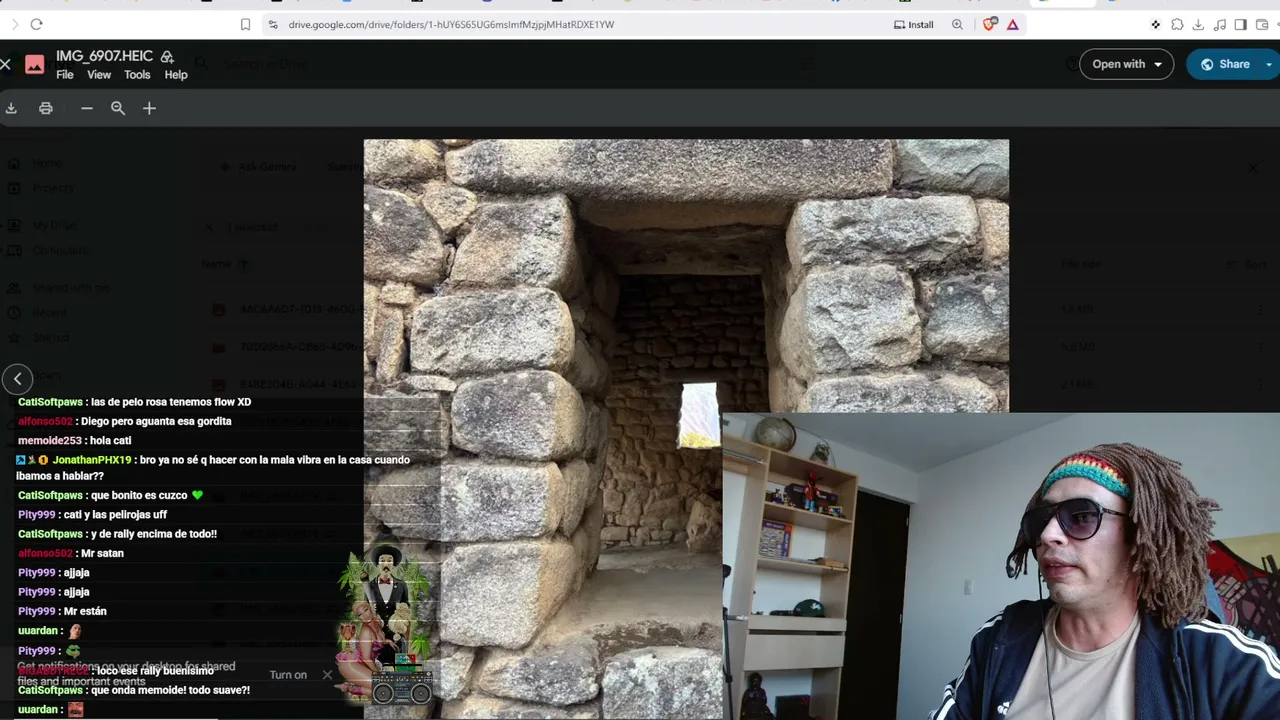Screen dimensions: 1280x720
Task: Open the Tools menu
Action: (x=137, y=75)
